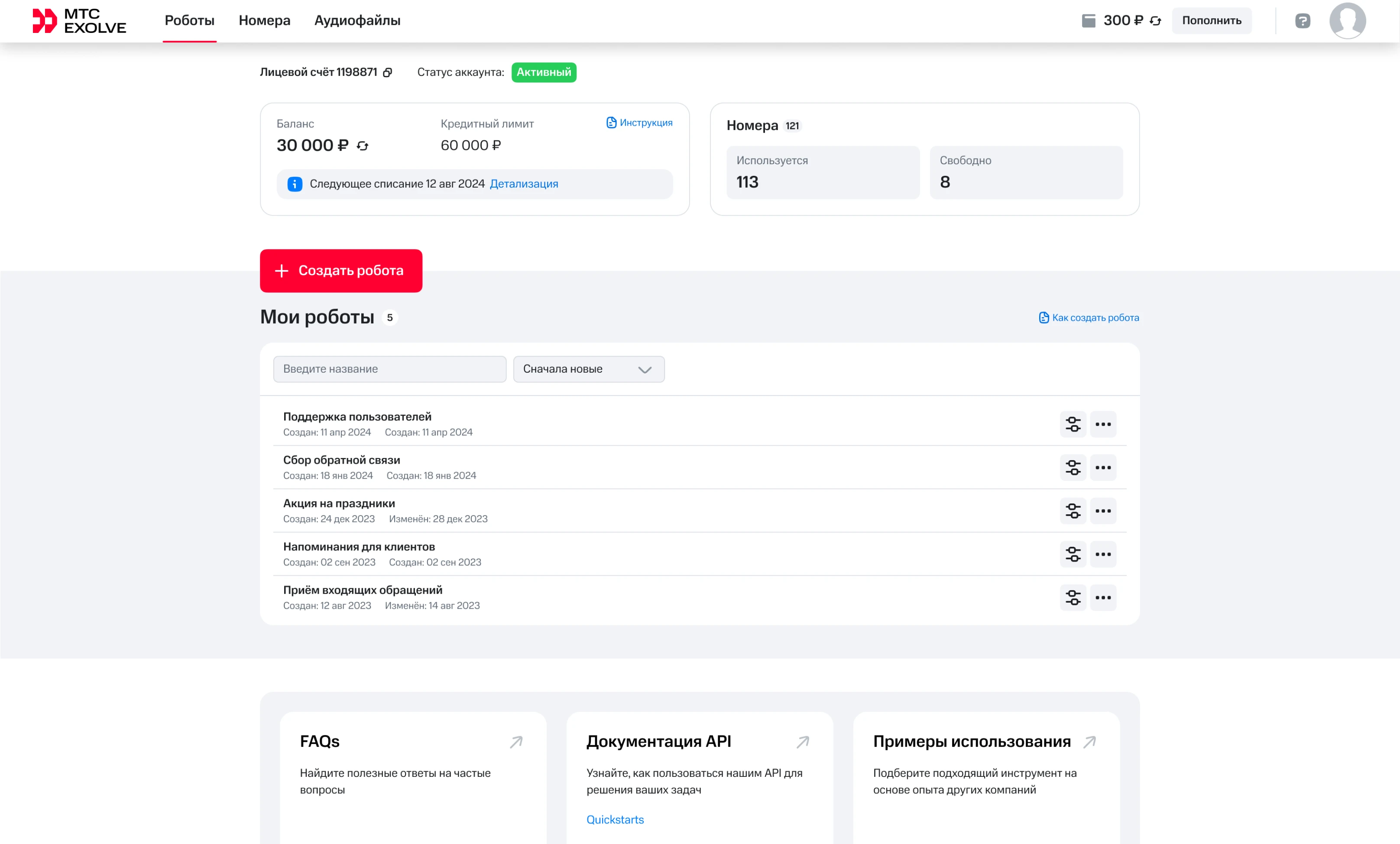1400x844 pixels.
Task: Open settings for Акция на праздники robot
Action: coord(1073,511)
